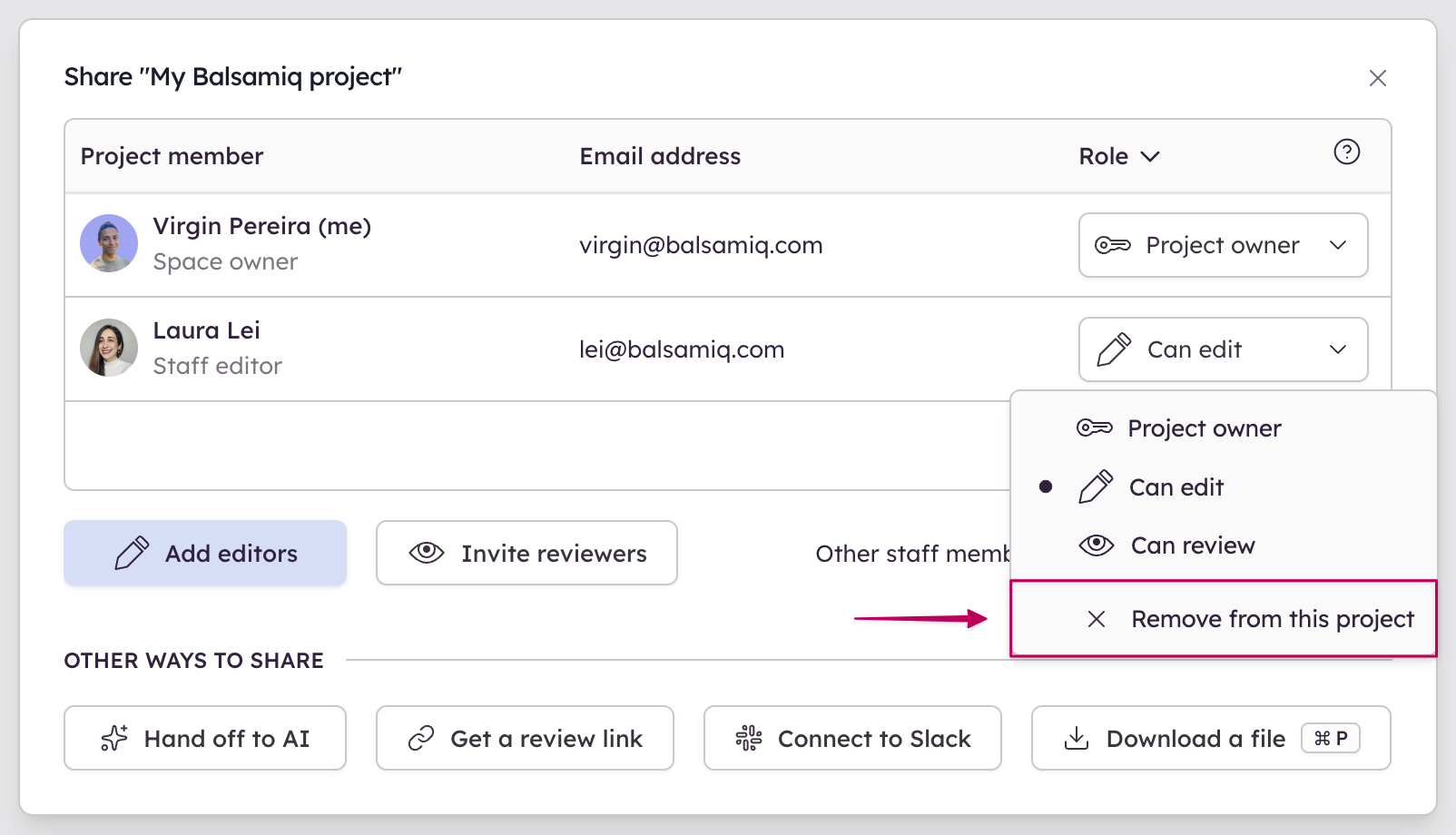
Task: Click the name Laura Lei
Action: (x=206, y=330)
